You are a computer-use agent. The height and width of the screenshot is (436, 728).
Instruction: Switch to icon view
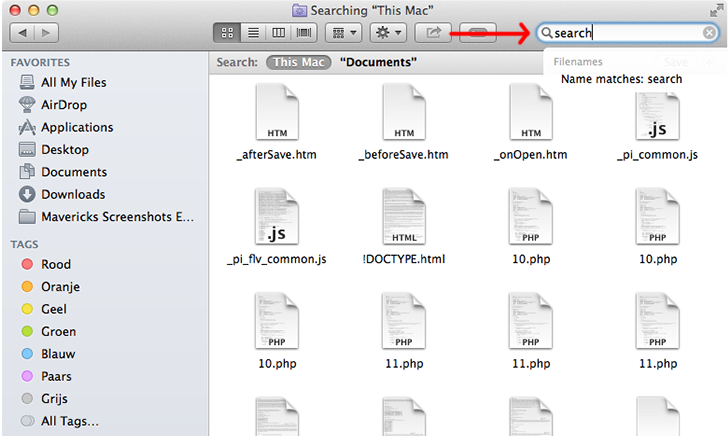tap(227, 33)
